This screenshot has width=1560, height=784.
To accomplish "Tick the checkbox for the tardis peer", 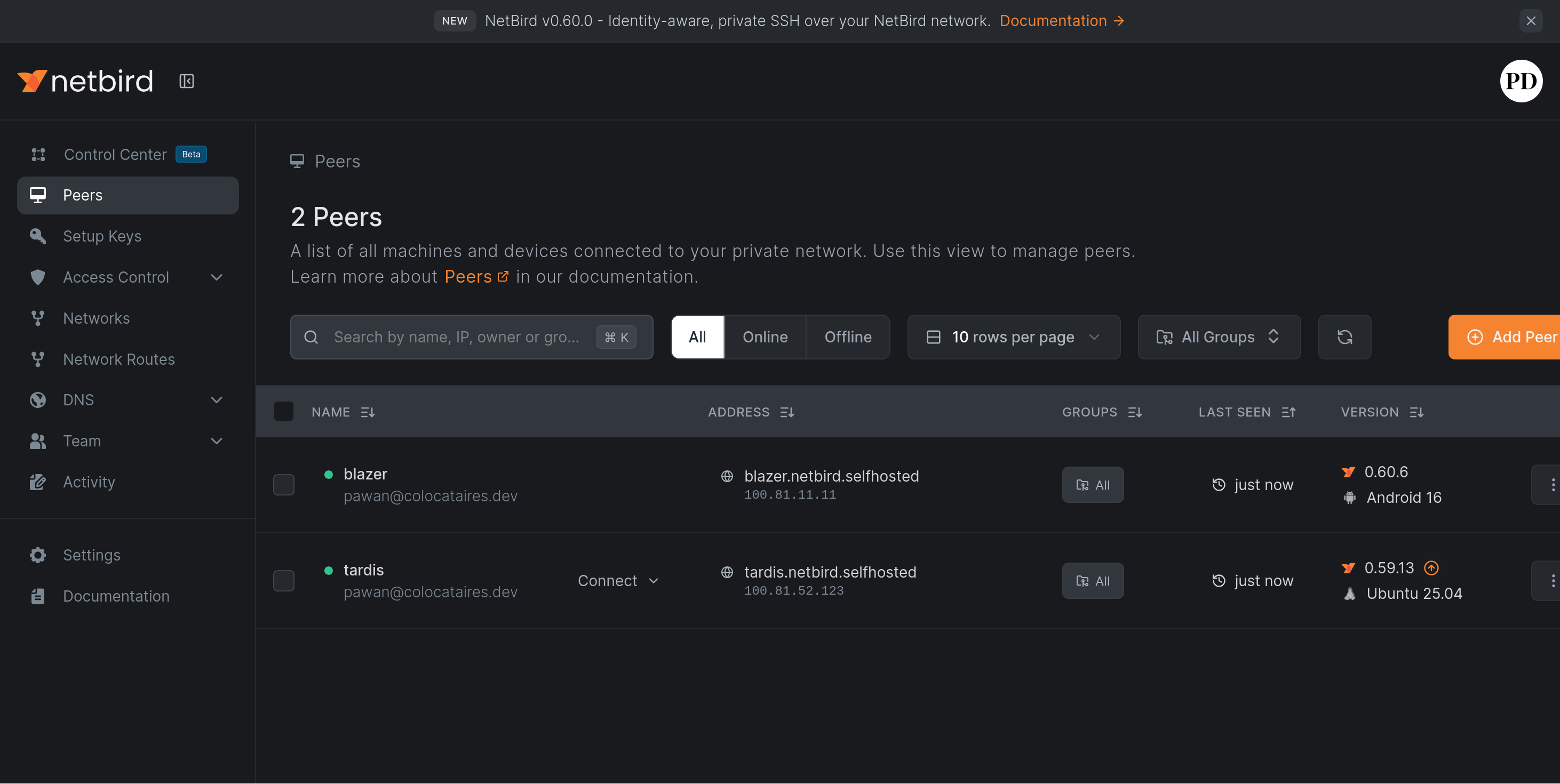I will 283,581.
